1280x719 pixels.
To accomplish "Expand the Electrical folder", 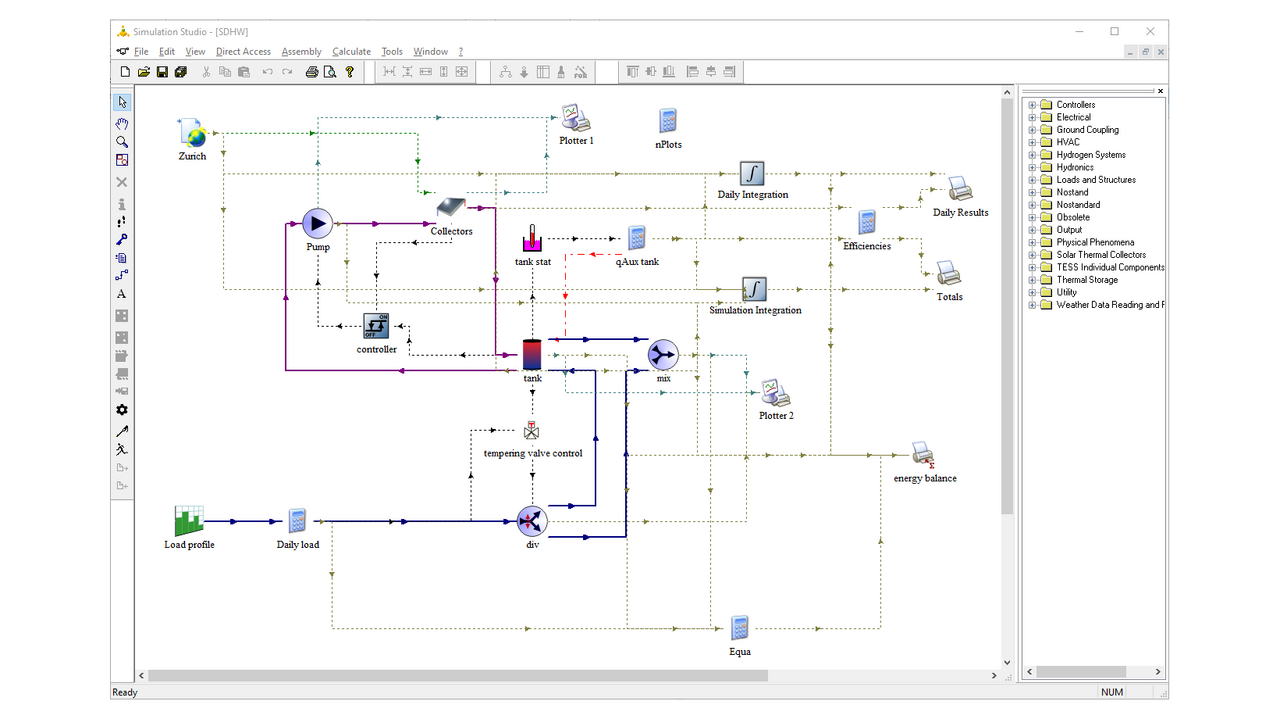I will tap(1032, 117).
